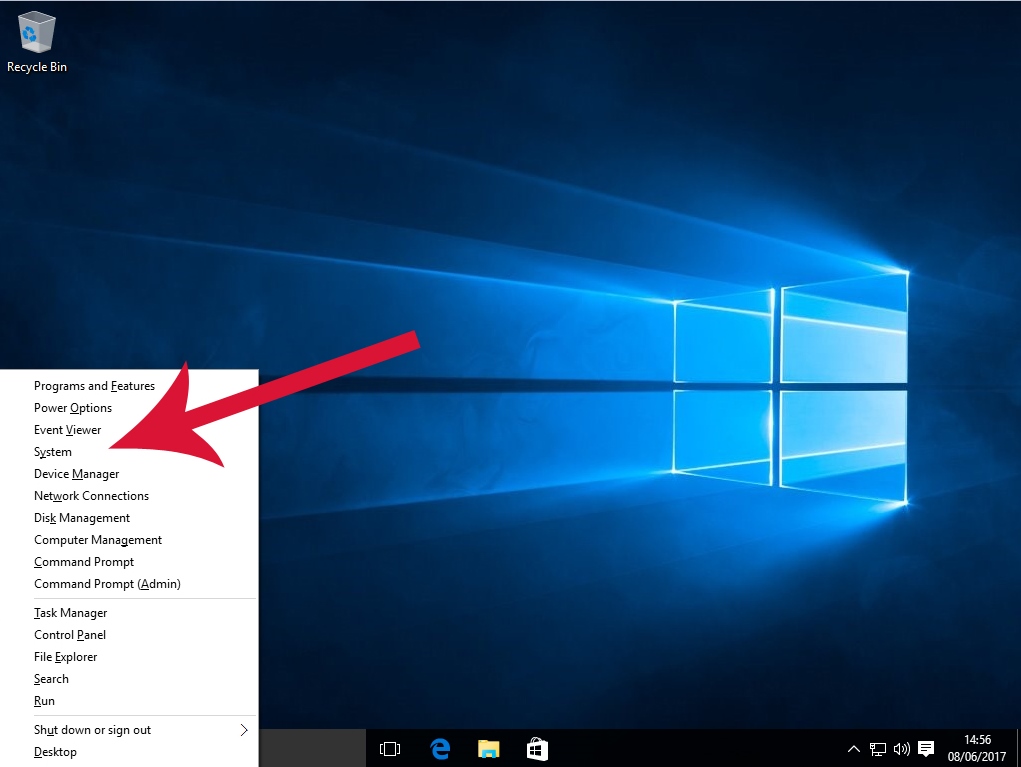Image resolution: width=1021 pixels, height=767 pixels.
Task: Launch Task Manager from the menu
Action: coord(70,612)
